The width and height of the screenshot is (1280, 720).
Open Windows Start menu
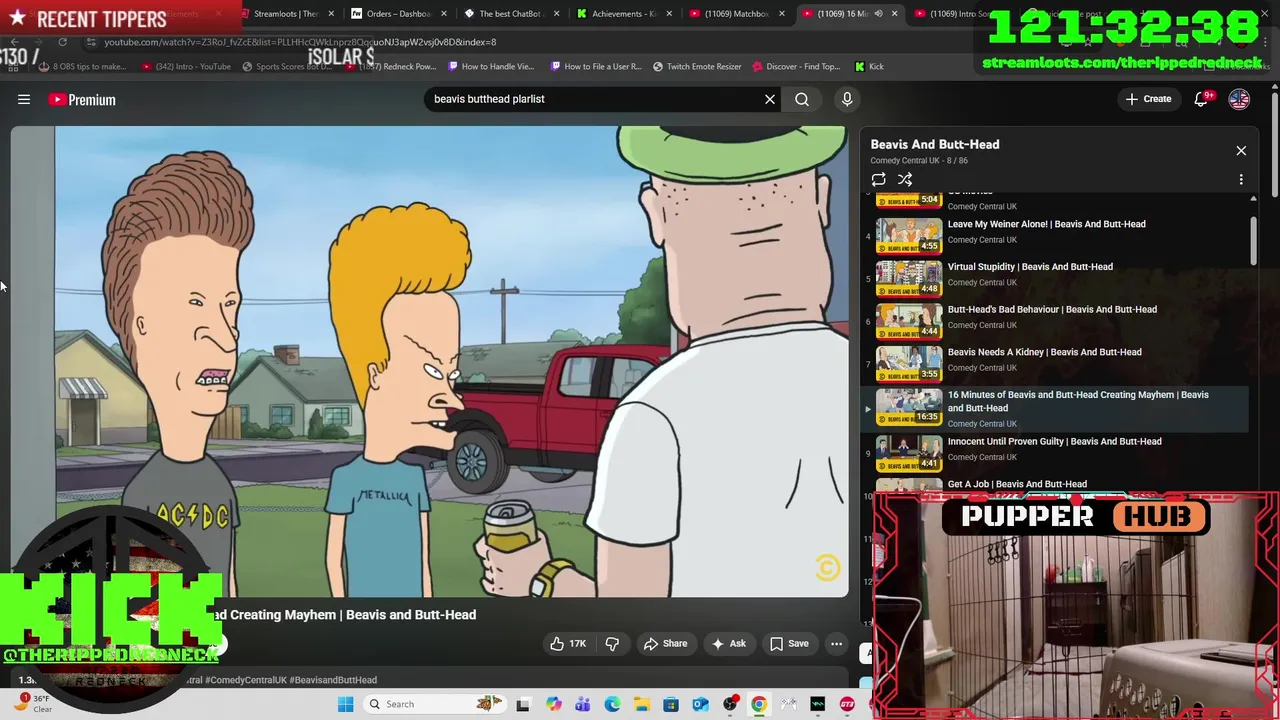click(x=345, y=704)
